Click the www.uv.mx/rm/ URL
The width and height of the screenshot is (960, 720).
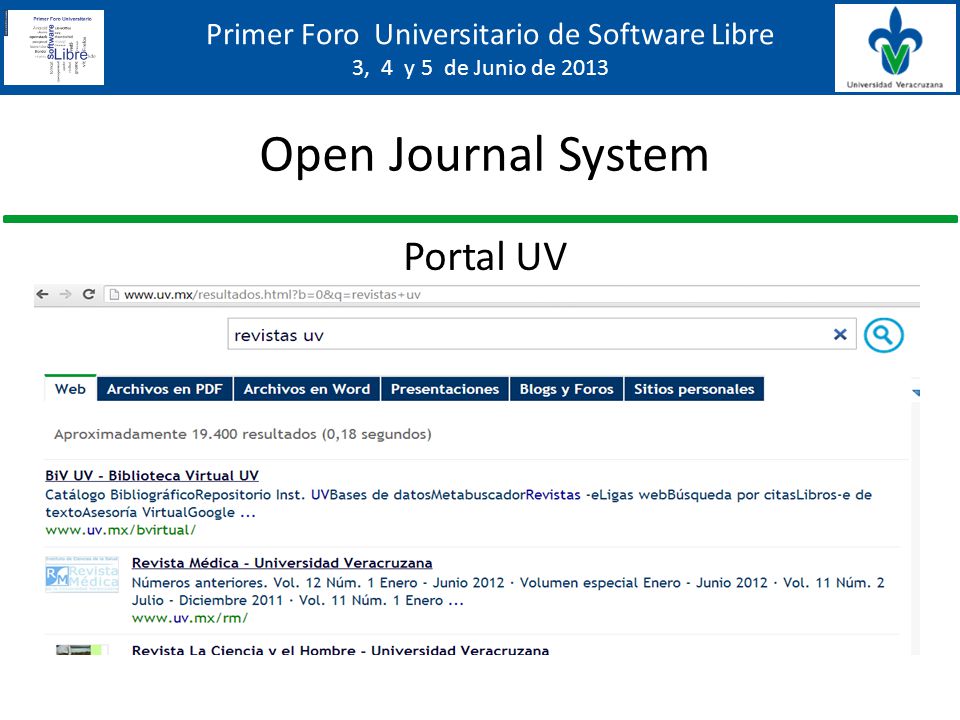[x=190, y=618]
